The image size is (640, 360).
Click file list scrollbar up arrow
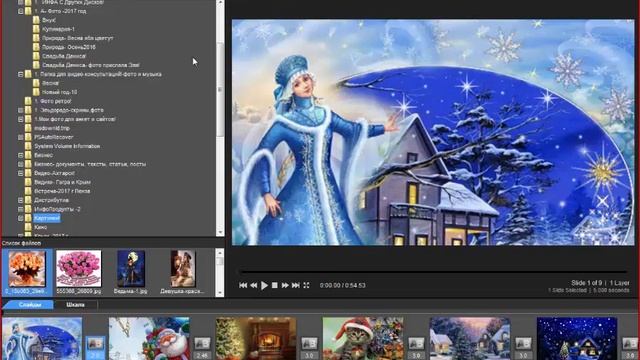point(220,252)
